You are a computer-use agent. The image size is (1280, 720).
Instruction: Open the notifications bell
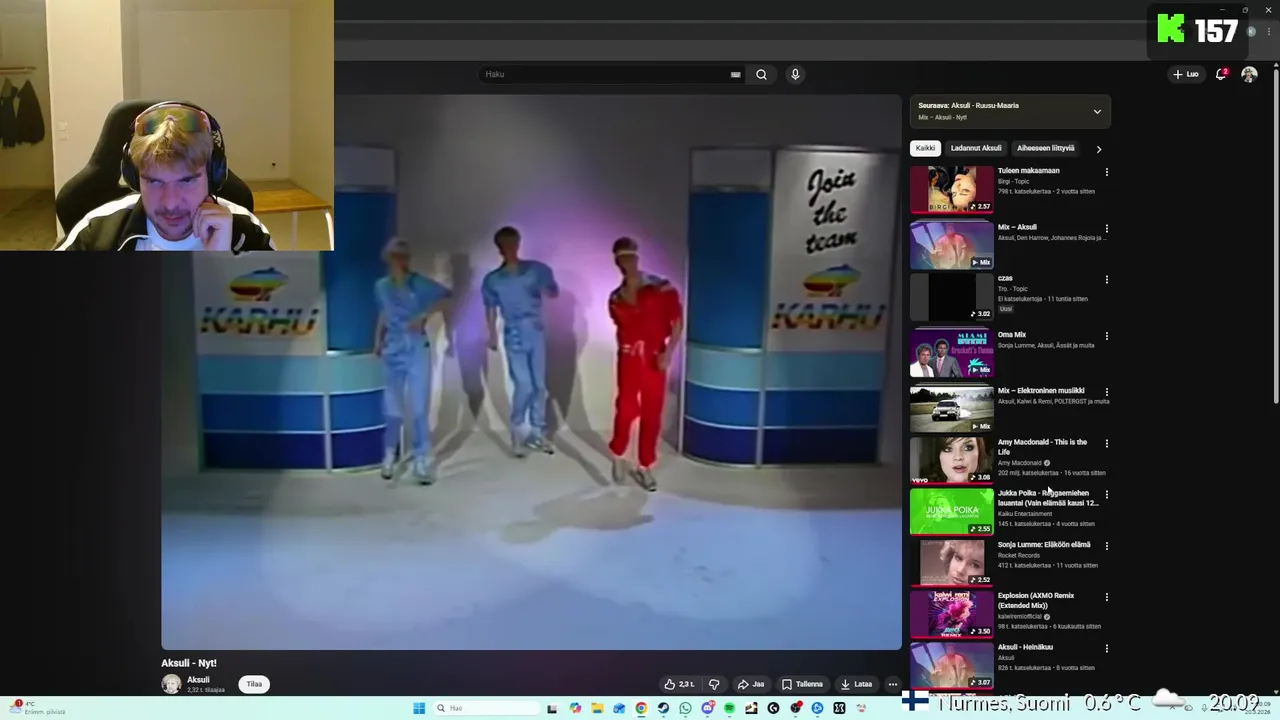pyautogui.click(x=1220, y=74)
